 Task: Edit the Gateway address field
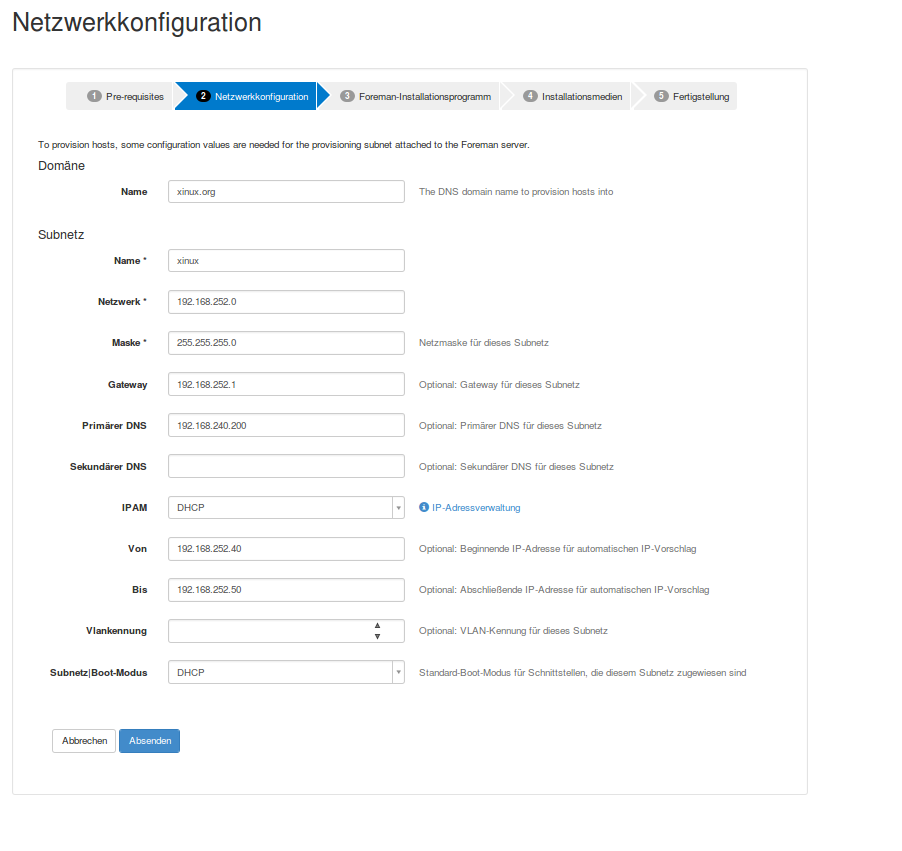(x=286, y=385)
